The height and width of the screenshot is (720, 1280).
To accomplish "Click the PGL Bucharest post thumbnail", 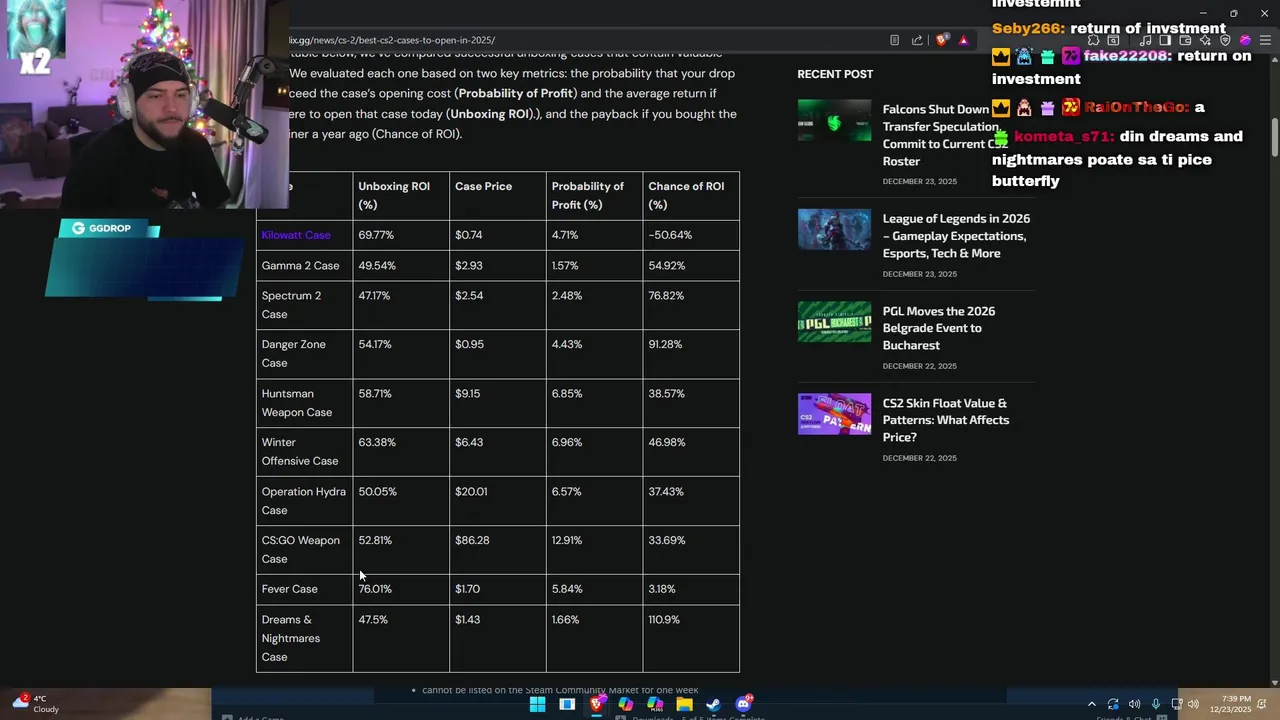I will coord(834,321).
